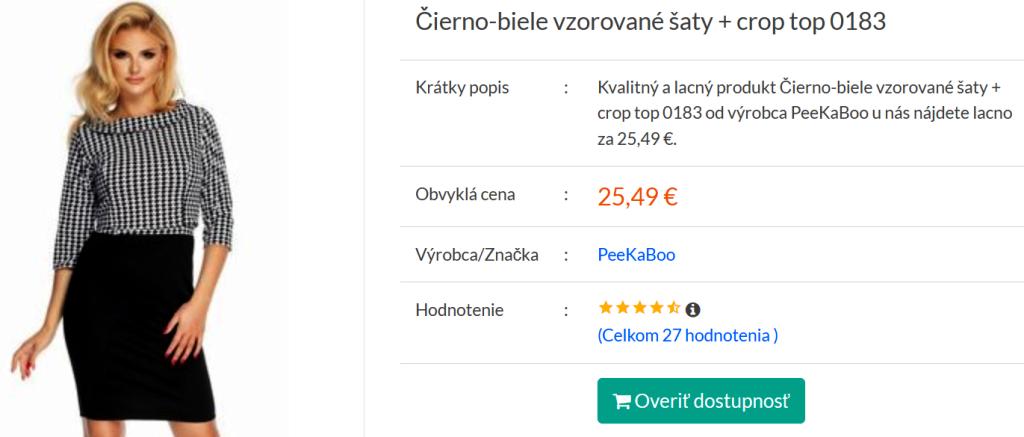Click the first rating star

(605, 308)
